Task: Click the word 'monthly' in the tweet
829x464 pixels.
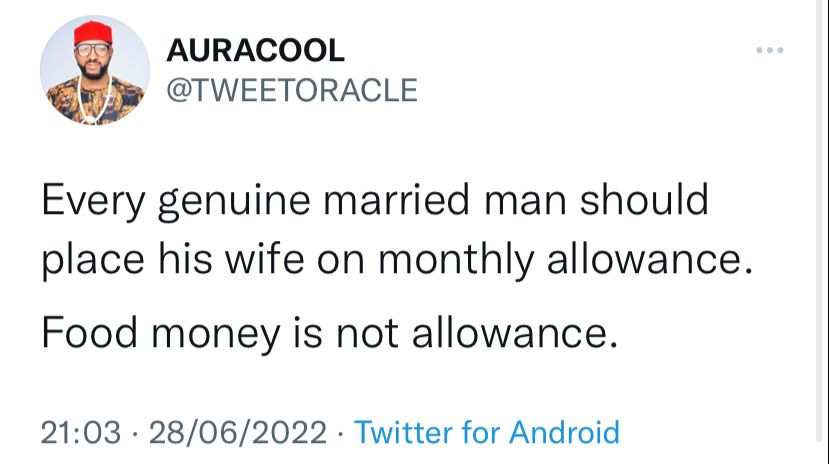Action: (x=456, y=260)
